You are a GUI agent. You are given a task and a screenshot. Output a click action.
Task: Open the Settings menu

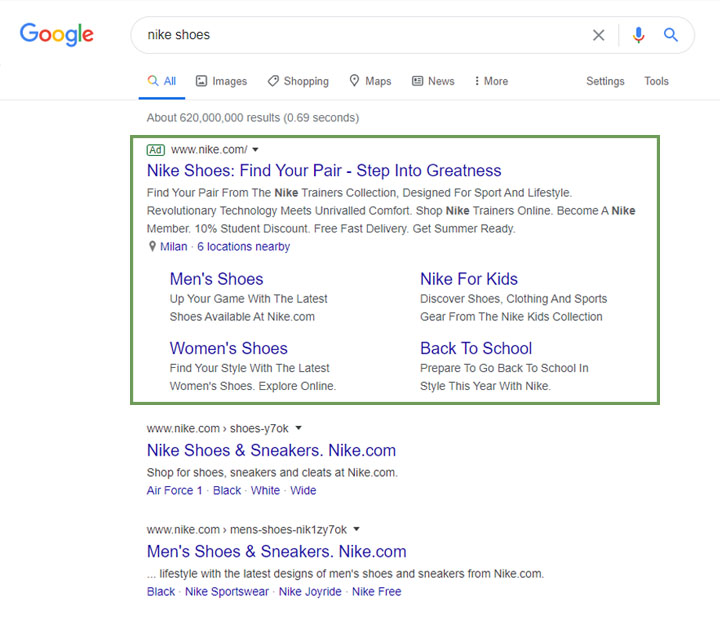tap(605, 81)
